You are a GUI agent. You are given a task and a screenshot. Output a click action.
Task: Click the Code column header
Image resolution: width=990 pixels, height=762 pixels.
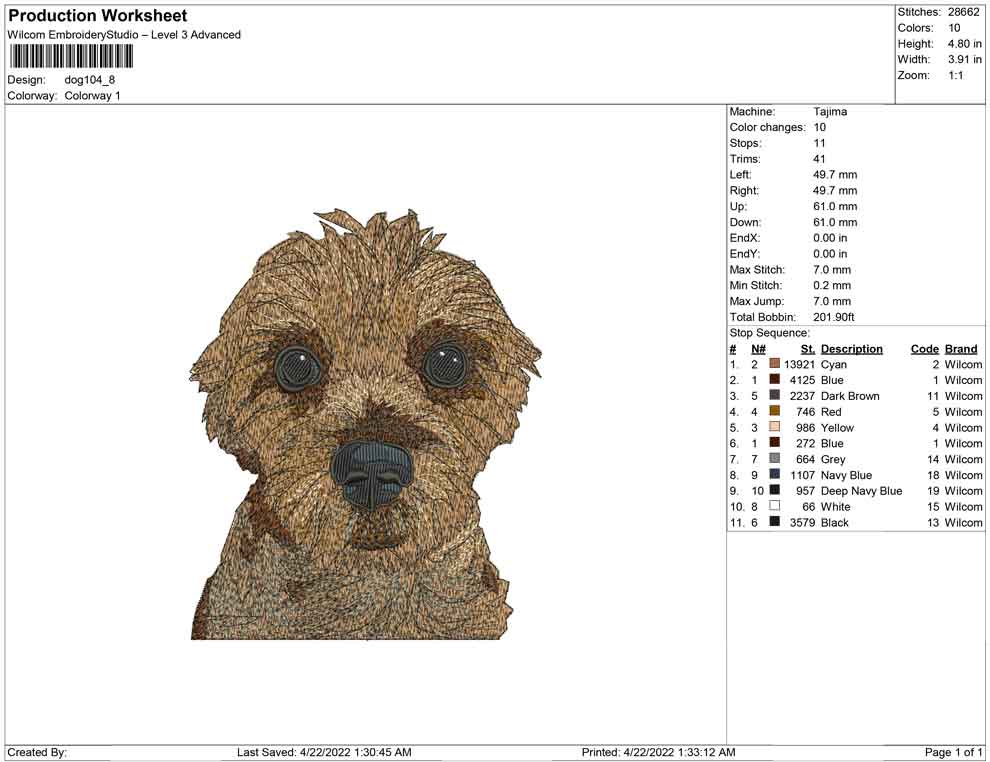pos(925,348)
